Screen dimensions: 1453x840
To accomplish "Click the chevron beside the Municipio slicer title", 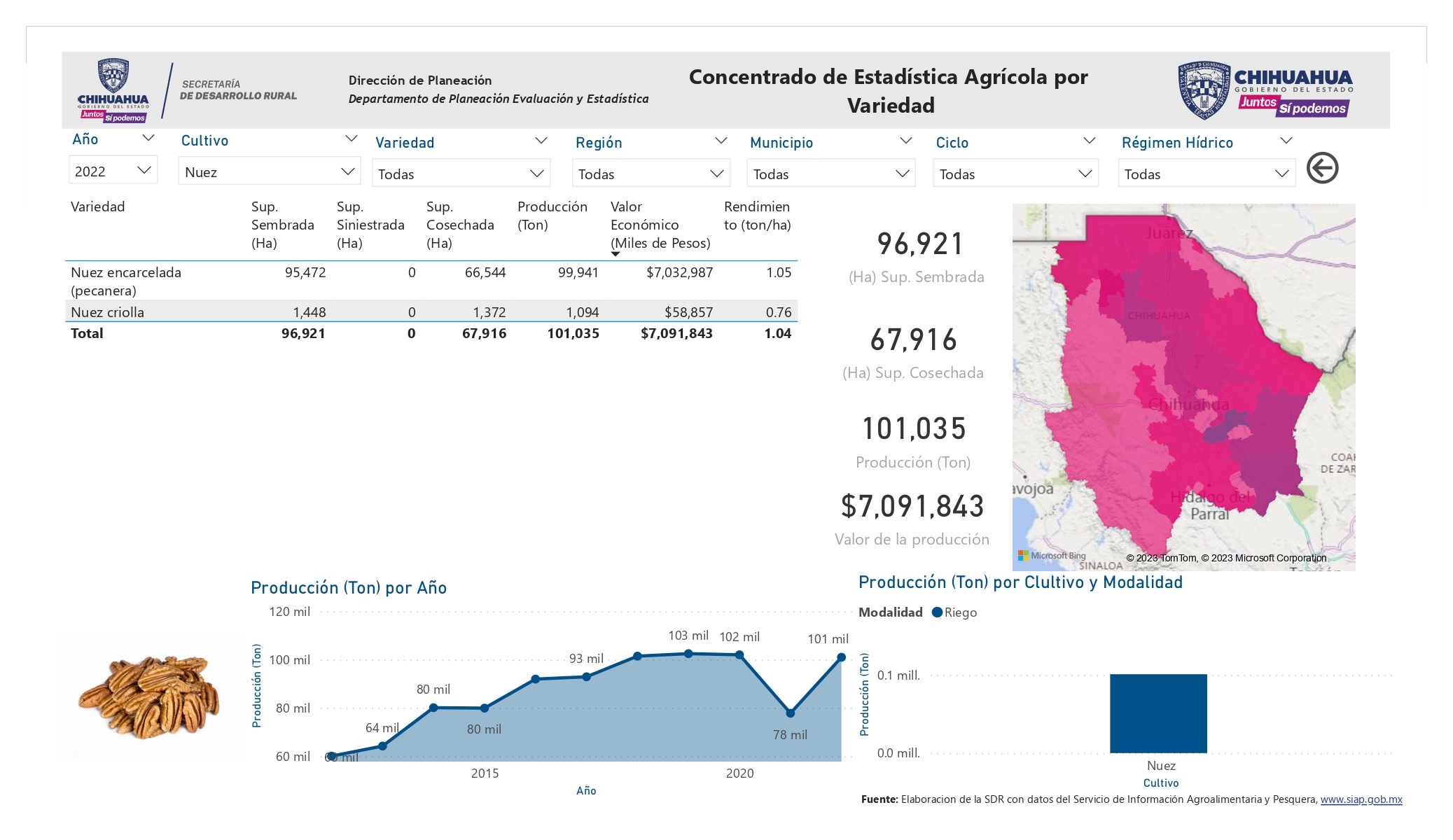I will [905, 141].
